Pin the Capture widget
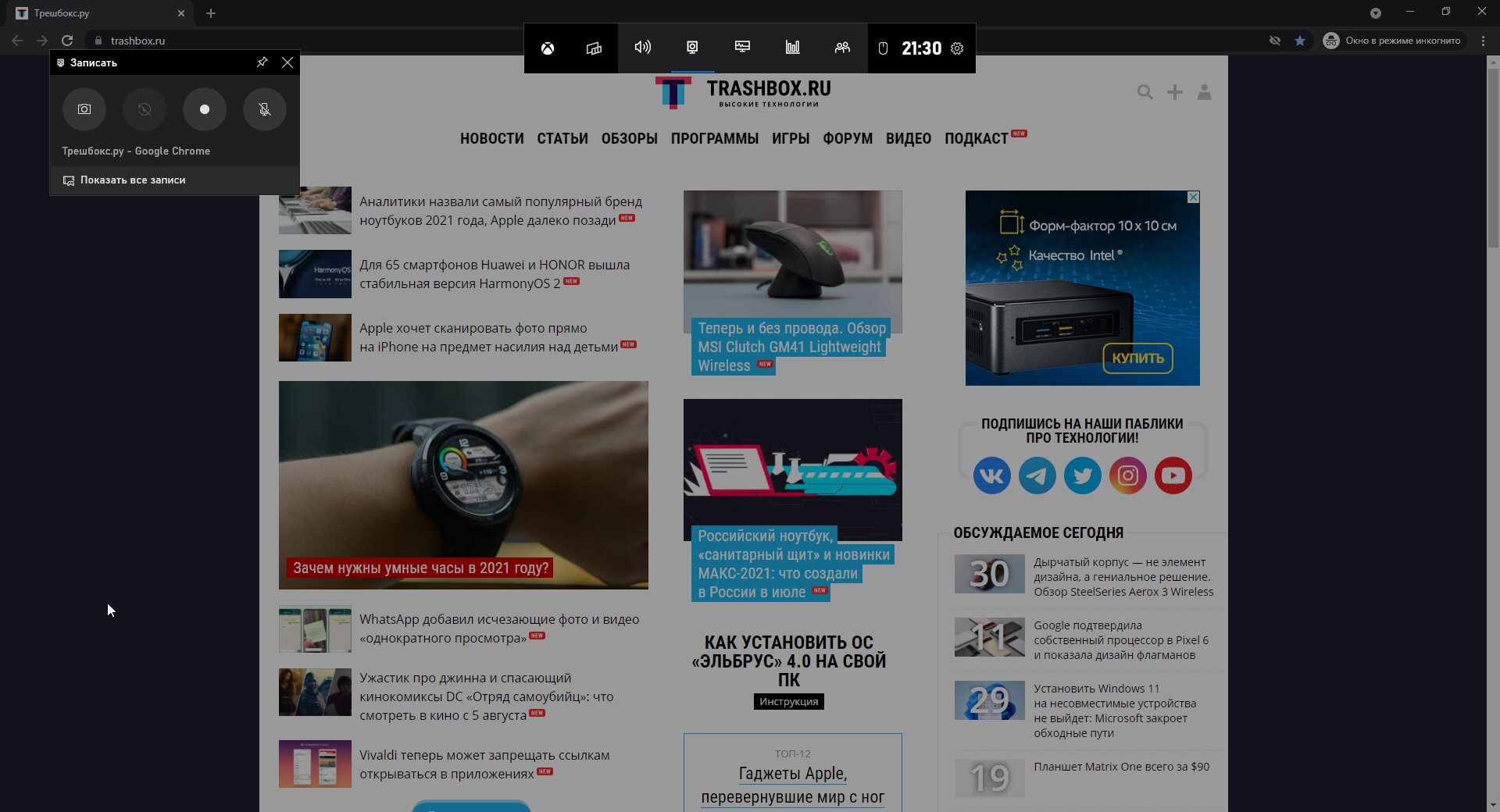Viewport: 1500px width, 812px height. click(262, 62)
